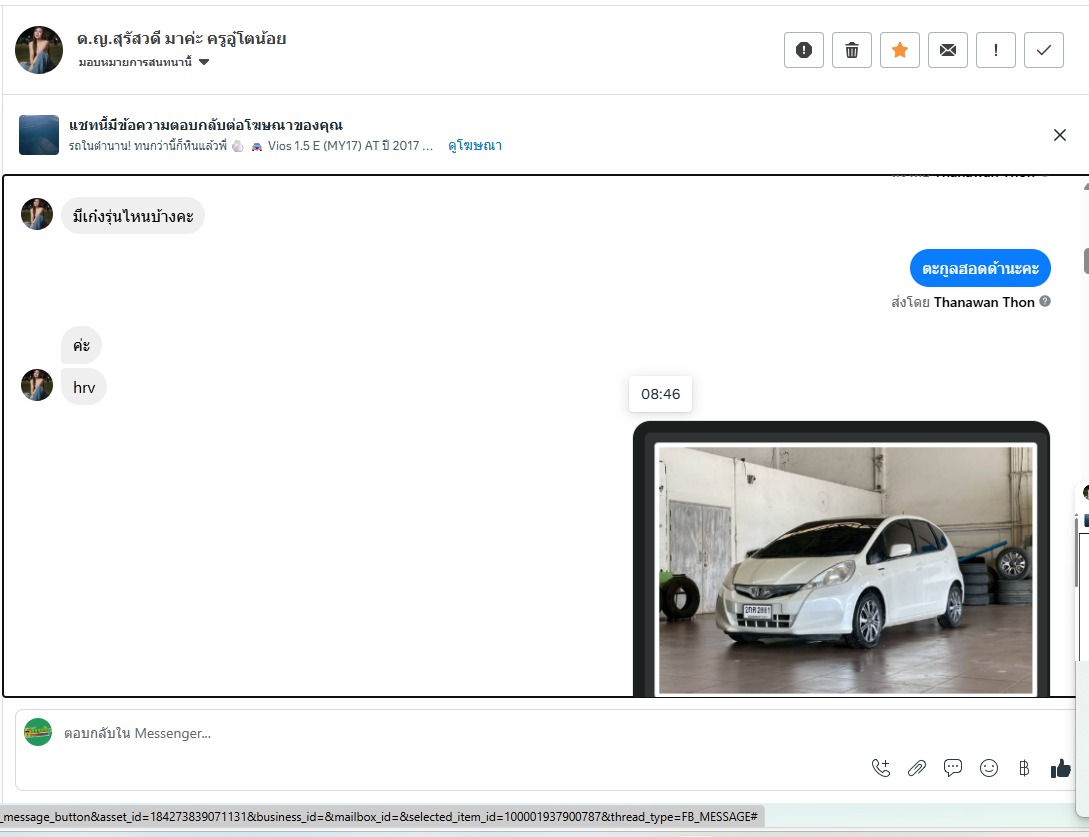Mark conversation unread with envelope icon
The width and height of the screenshot is (1089, 837).
[948, 50]
